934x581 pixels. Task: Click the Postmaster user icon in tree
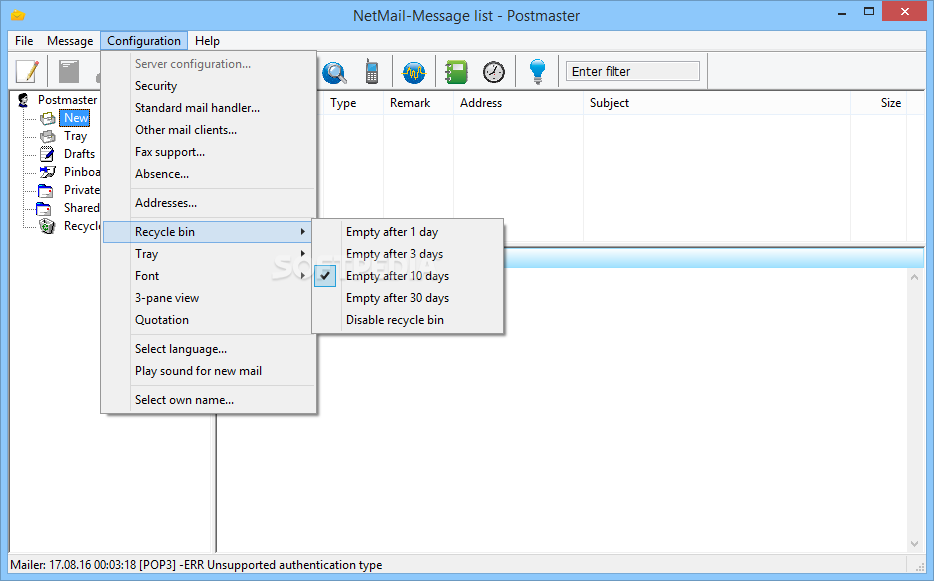tap(24, 100)
